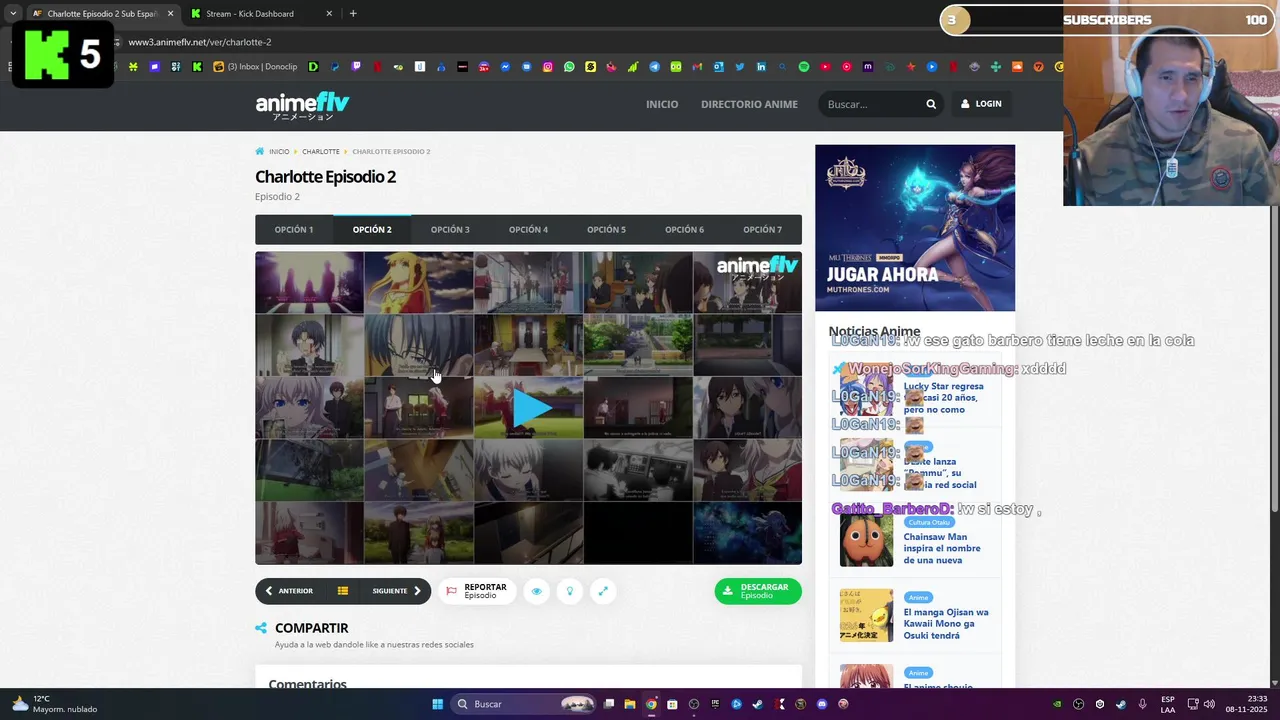Click the magnifier search icon in header

(931, 104)
